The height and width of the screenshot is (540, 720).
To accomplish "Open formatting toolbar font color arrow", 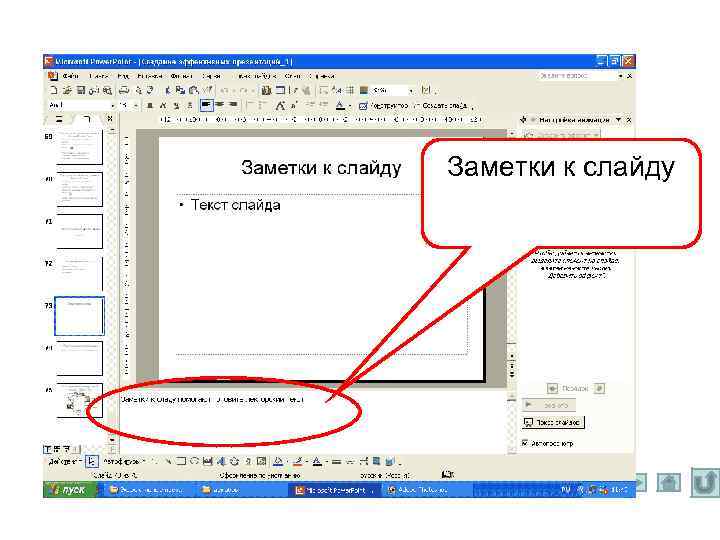I will [350, 106].
